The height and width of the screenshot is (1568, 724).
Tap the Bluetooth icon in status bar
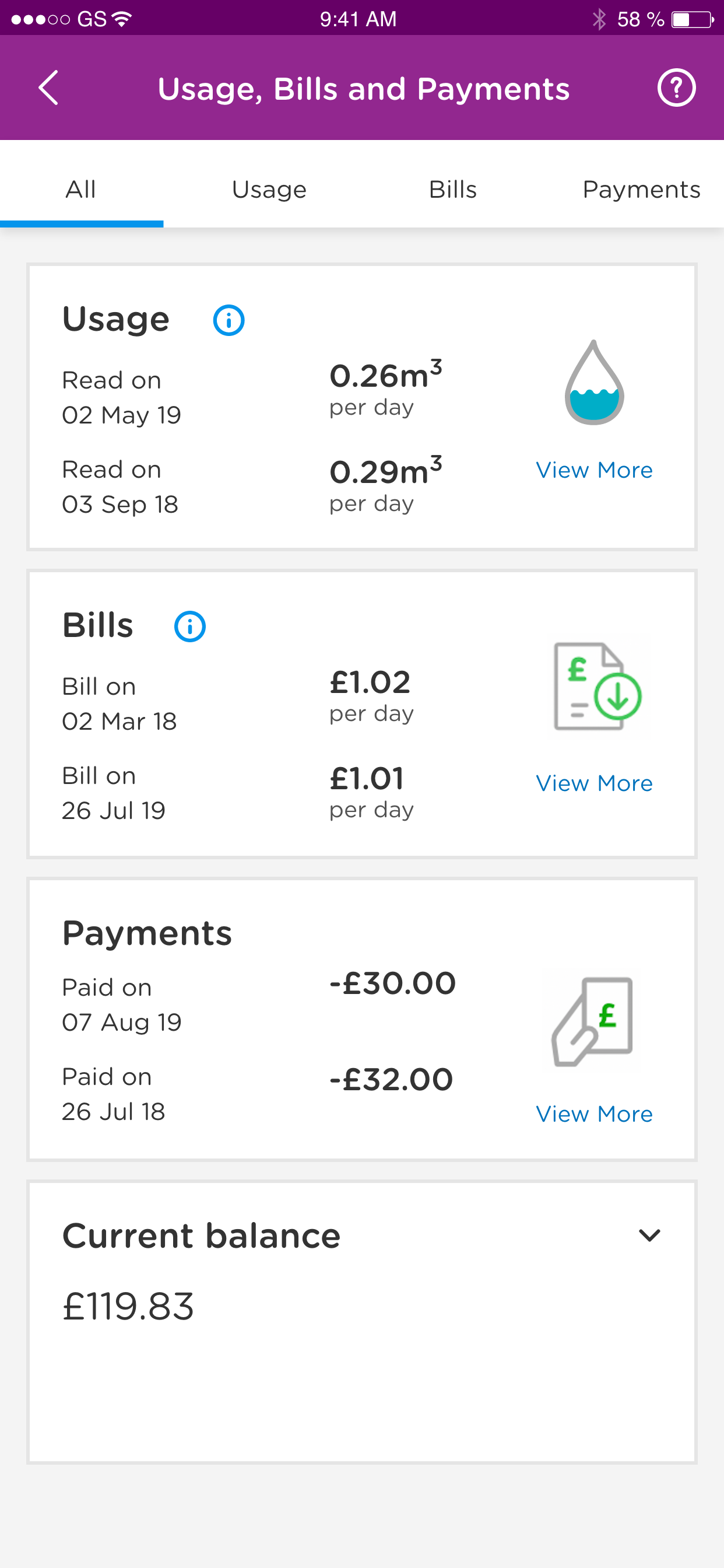pos(599,19)
